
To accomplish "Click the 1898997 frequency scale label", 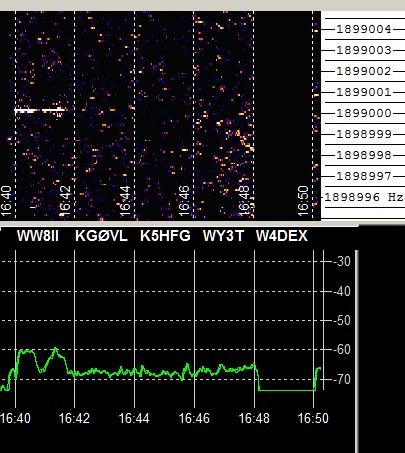I will tap(364, 176).
